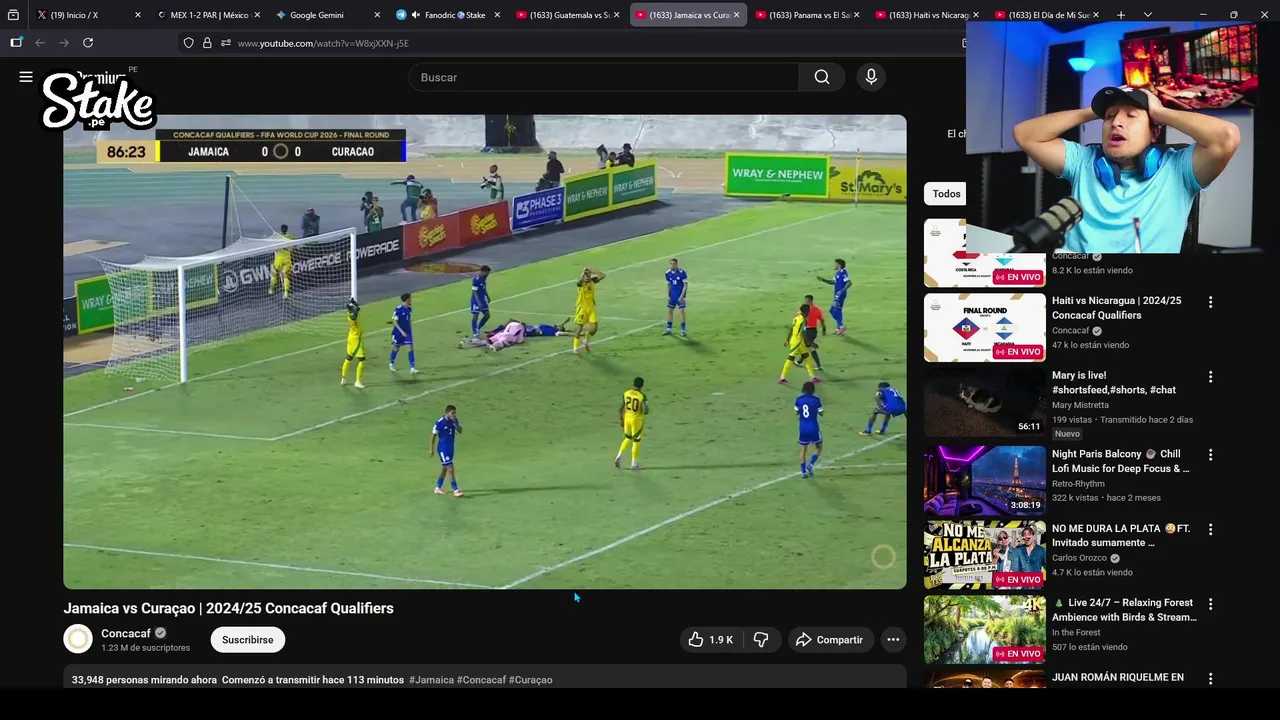Open the Night Paris Balcony video thumbnail
The width and height of the screenshot is (1280, 720).
985,480
